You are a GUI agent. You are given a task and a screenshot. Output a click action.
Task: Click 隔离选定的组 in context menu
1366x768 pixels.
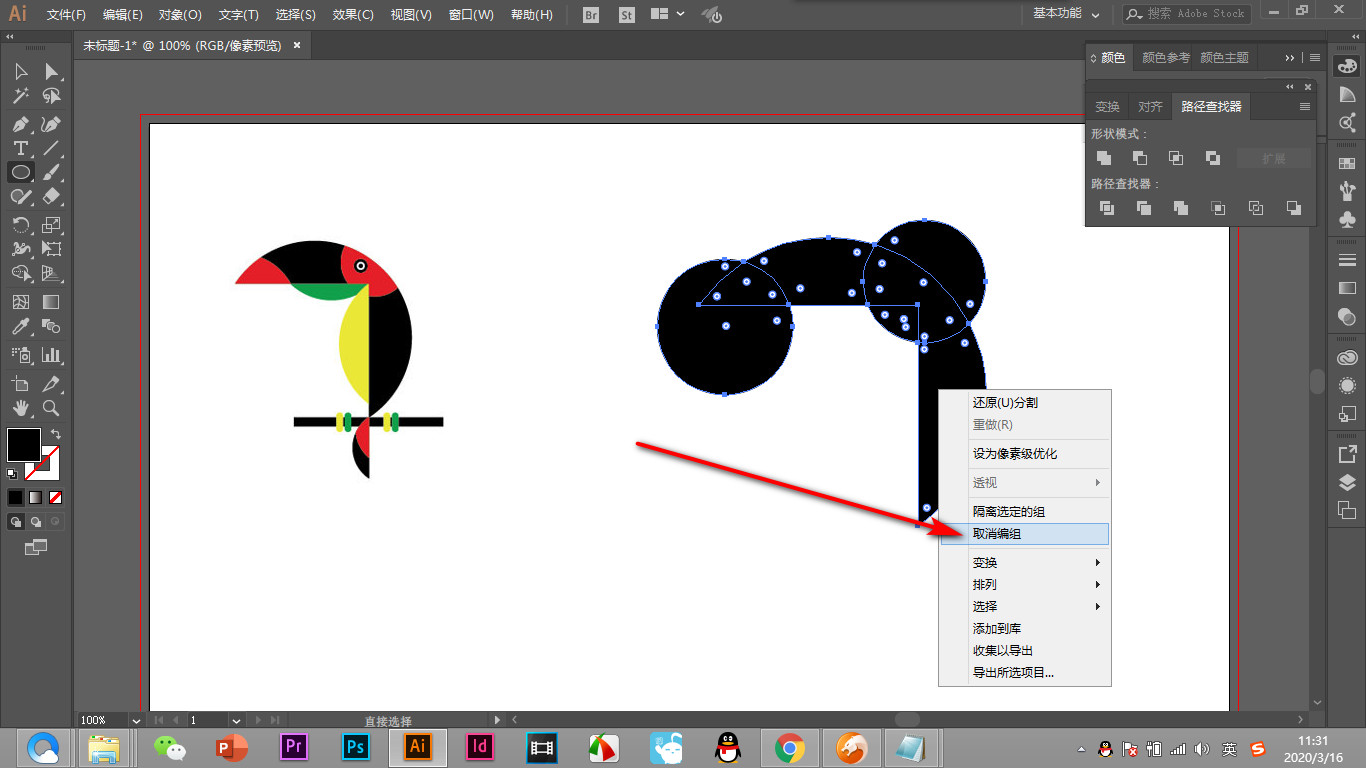click(x=1025, y=512)
